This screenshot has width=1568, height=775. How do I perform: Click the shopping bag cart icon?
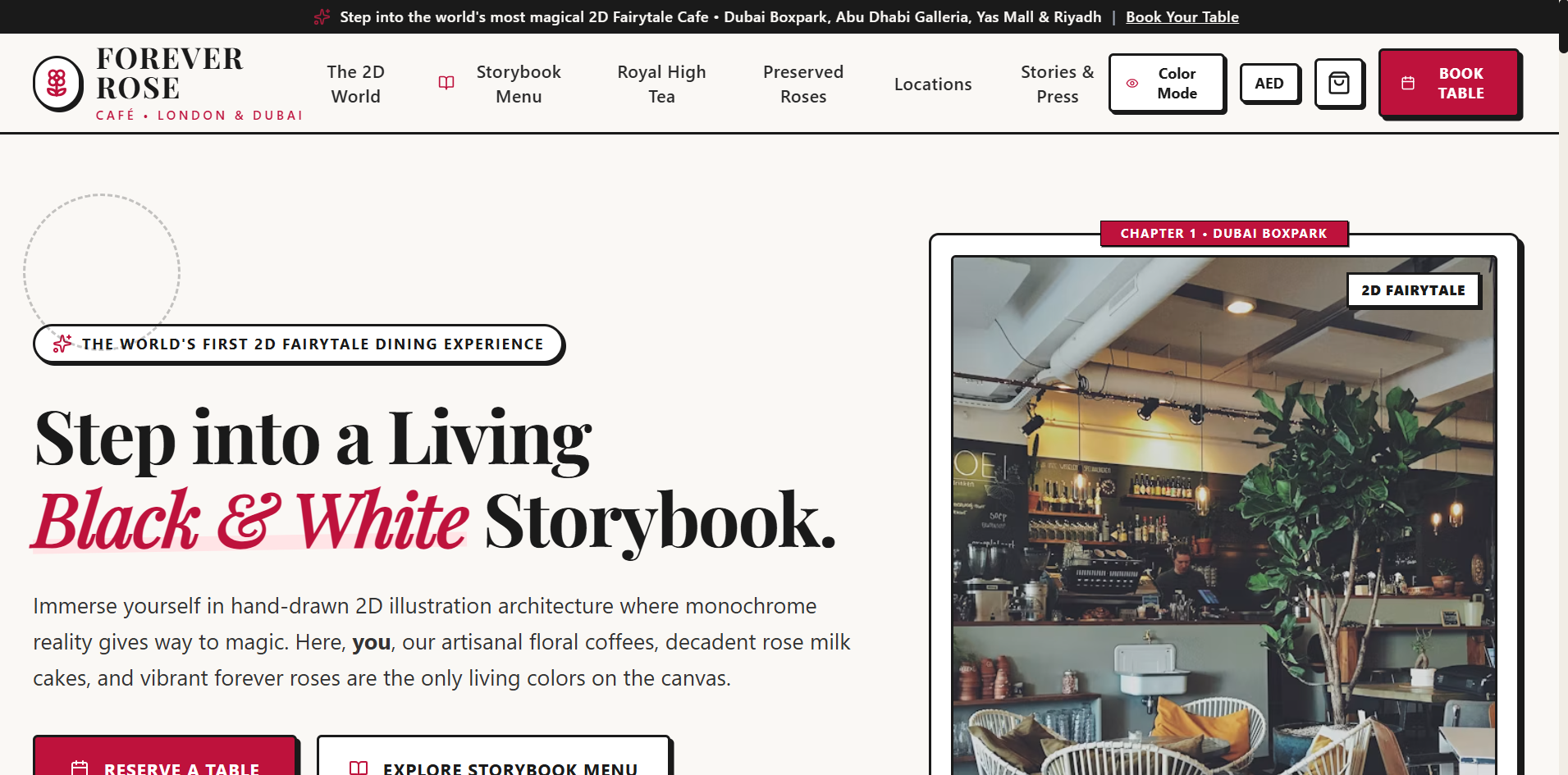[x=1339, y=83]
